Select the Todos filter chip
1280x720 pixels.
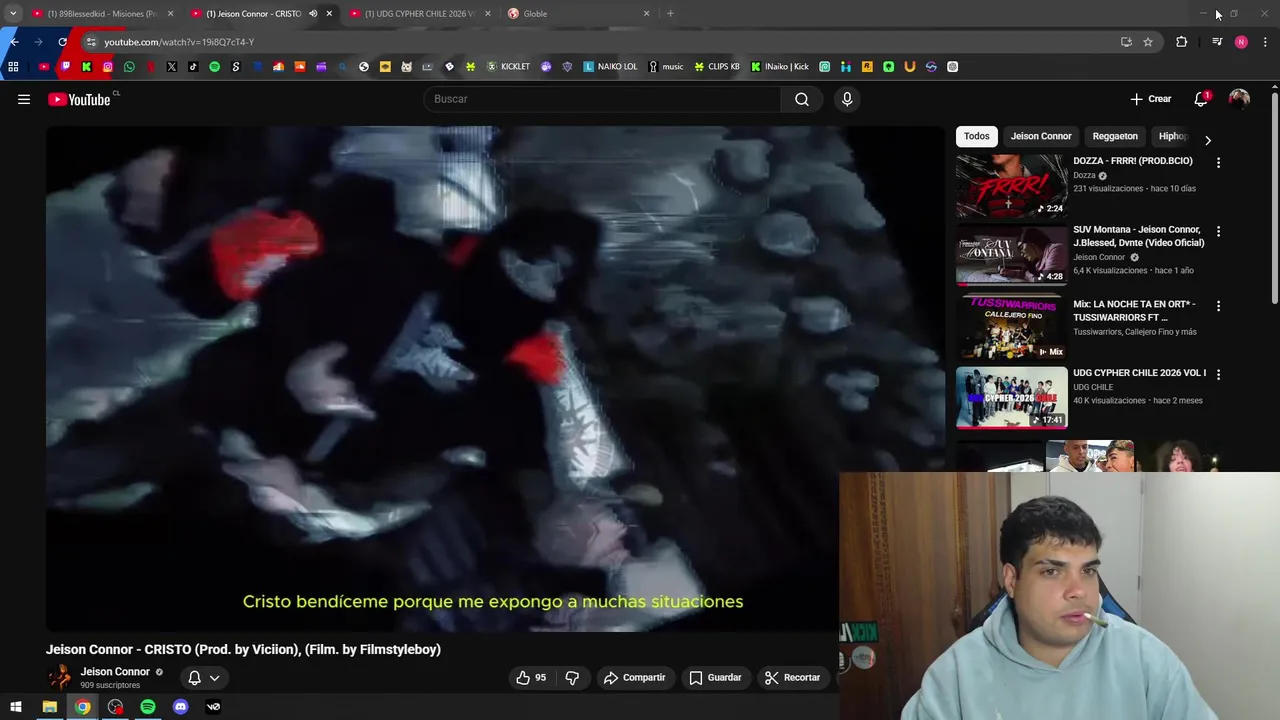tap(977, 136)
